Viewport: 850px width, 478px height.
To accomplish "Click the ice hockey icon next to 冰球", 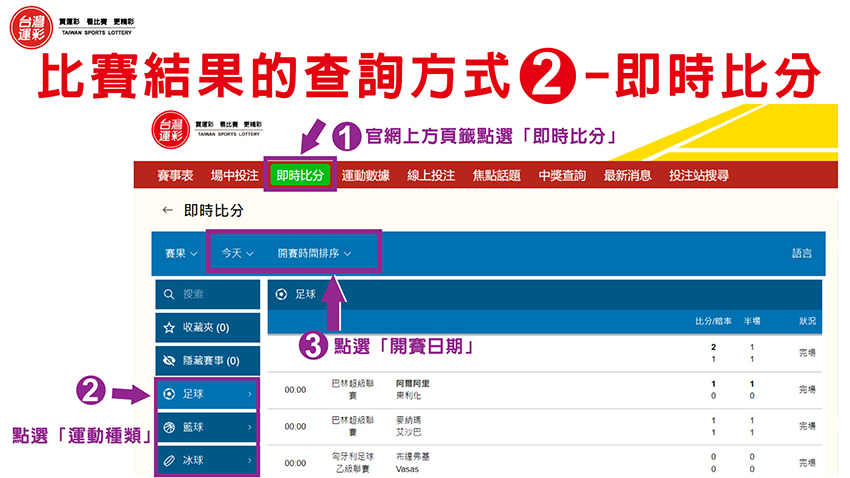I will pos(169,462).
